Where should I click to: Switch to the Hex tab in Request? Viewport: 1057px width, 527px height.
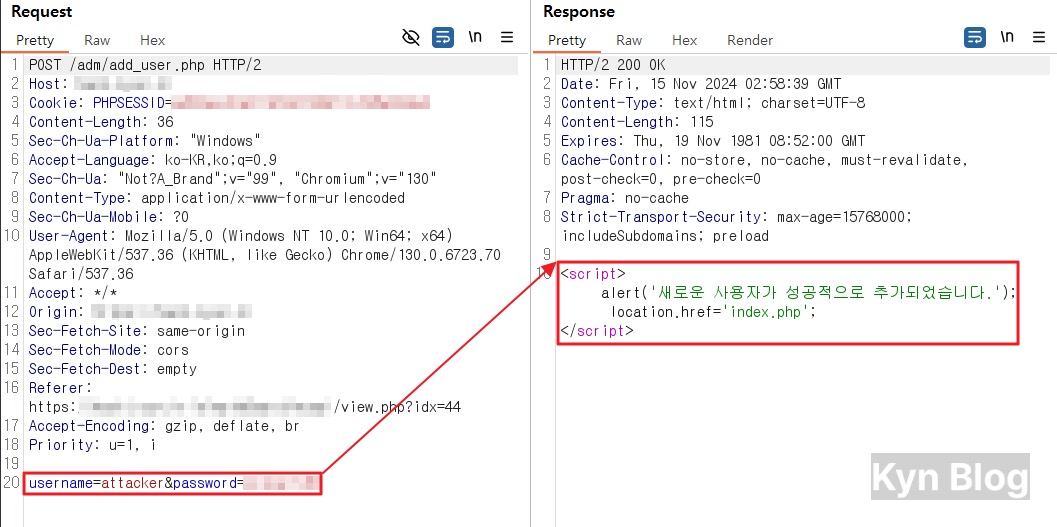point(152,40)
